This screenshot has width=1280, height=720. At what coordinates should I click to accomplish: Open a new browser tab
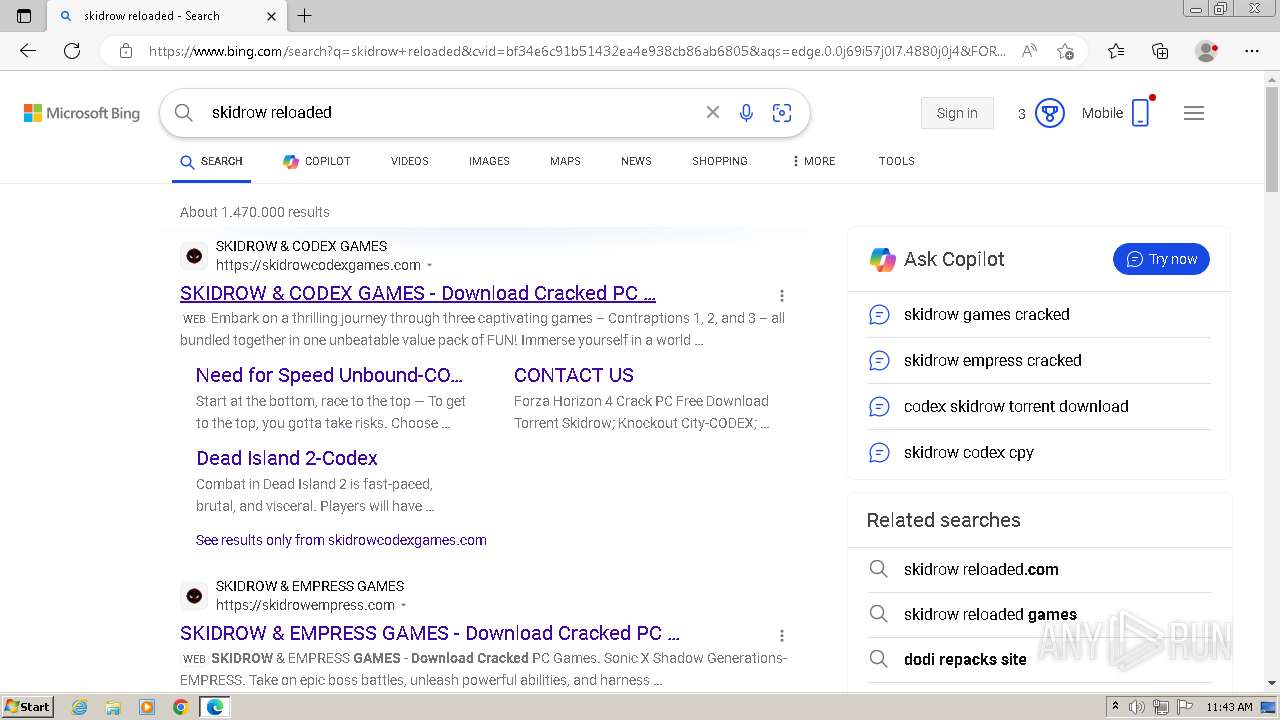click(x=305, y=16)
